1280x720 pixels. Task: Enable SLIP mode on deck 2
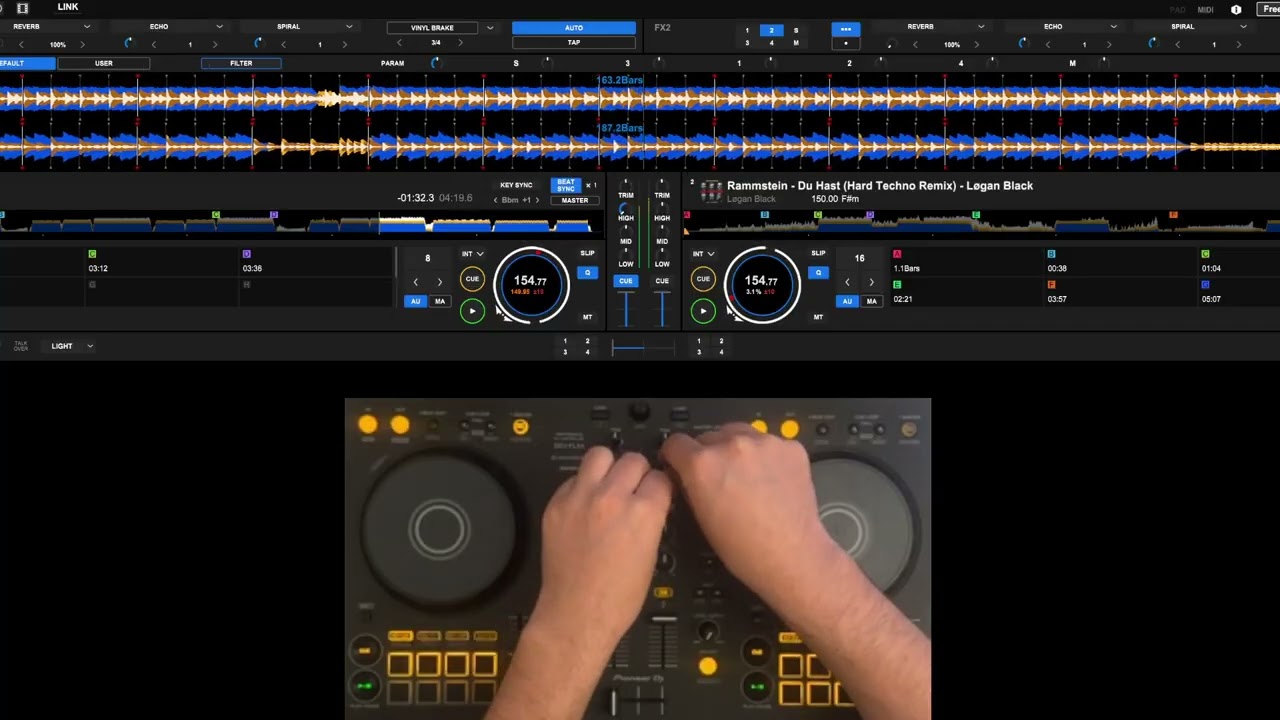[x=818, y=254]
